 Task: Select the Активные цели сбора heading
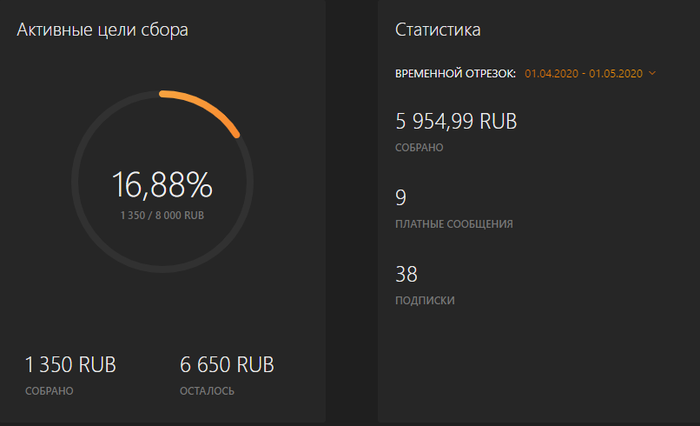coord(103,30)
